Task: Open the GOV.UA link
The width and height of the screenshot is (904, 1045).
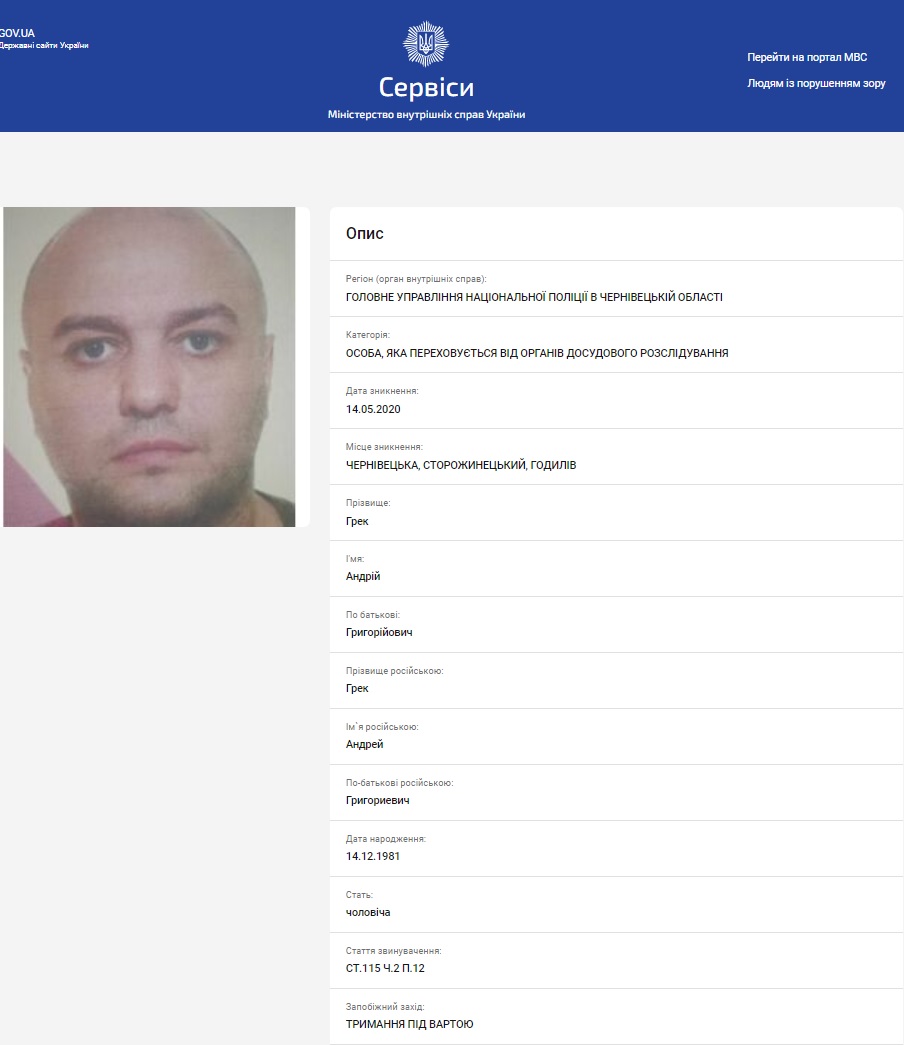Action: pyautogui.click(x=17, y=33)
